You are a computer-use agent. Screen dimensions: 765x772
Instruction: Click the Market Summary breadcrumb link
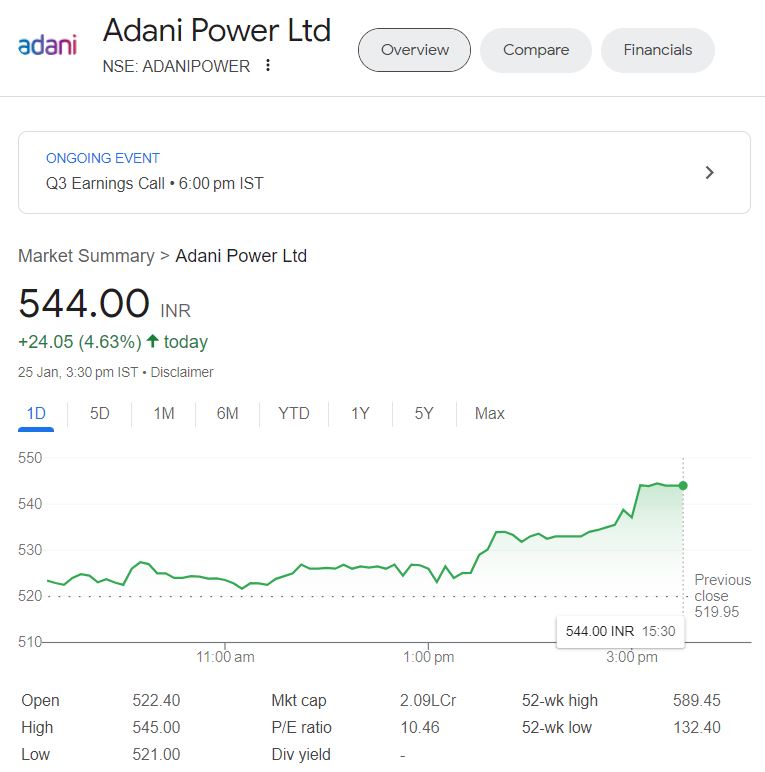coord(86,256)
